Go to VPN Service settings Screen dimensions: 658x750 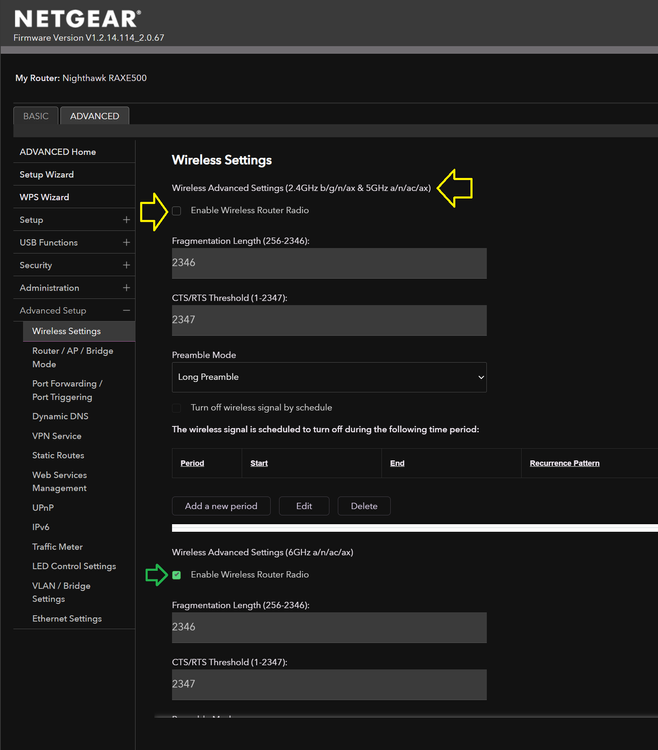(x=57, y=436)
